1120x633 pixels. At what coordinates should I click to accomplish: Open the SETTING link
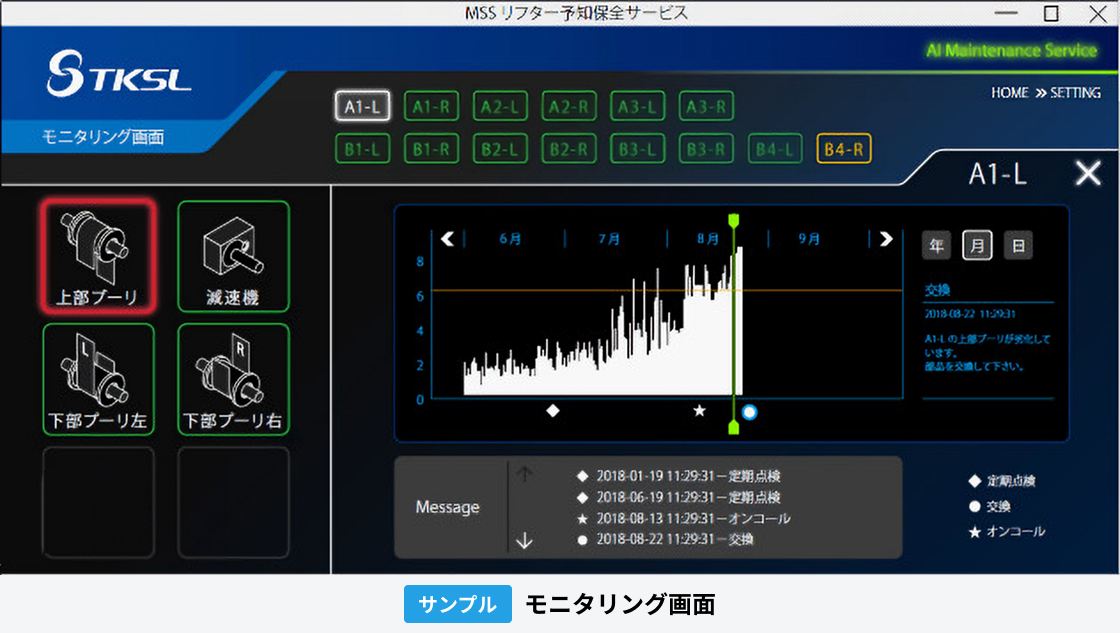click(1075, 92)
